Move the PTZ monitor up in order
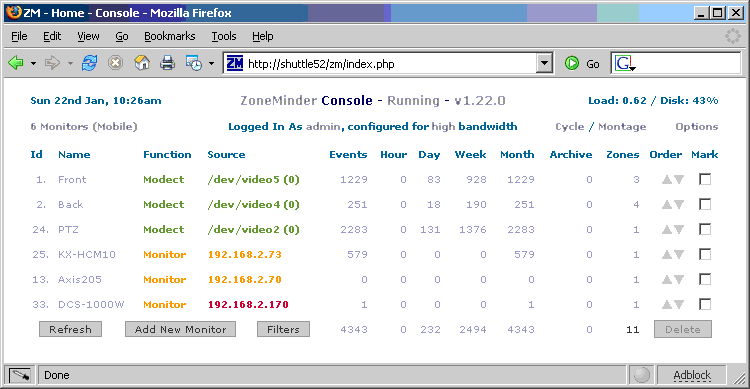750x389 pixels. pyautogui.click(x=667, y=230)
